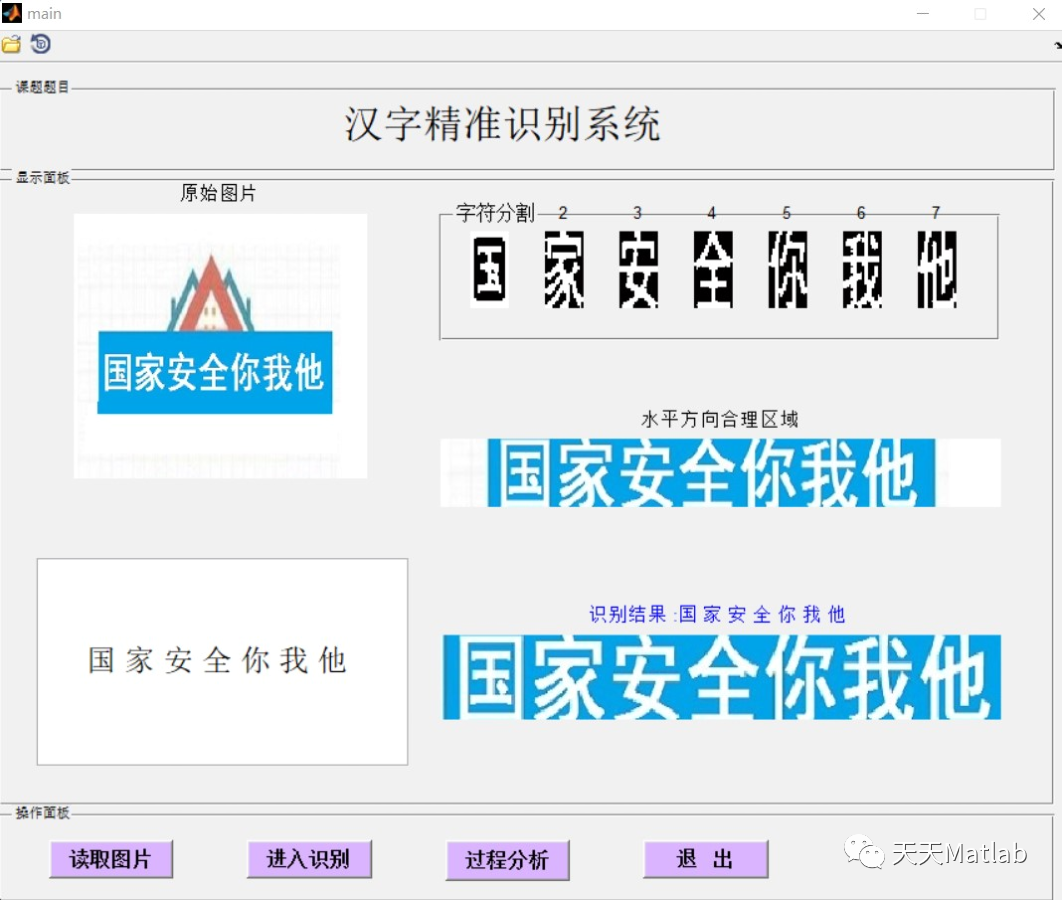The height and width of the screenshot is (900, 1062).
Task: Click segmented character 我 thumbnail
Action: tap(862, 269)
